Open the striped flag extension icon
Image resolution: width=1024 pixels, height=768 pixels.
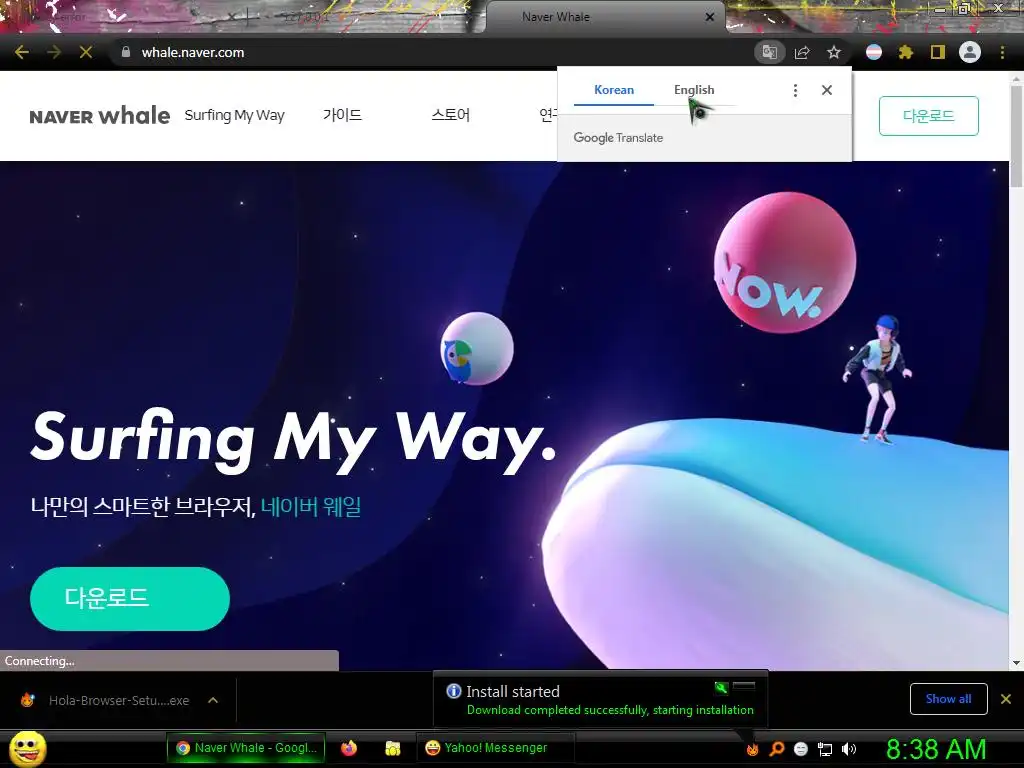click(874, 52)
